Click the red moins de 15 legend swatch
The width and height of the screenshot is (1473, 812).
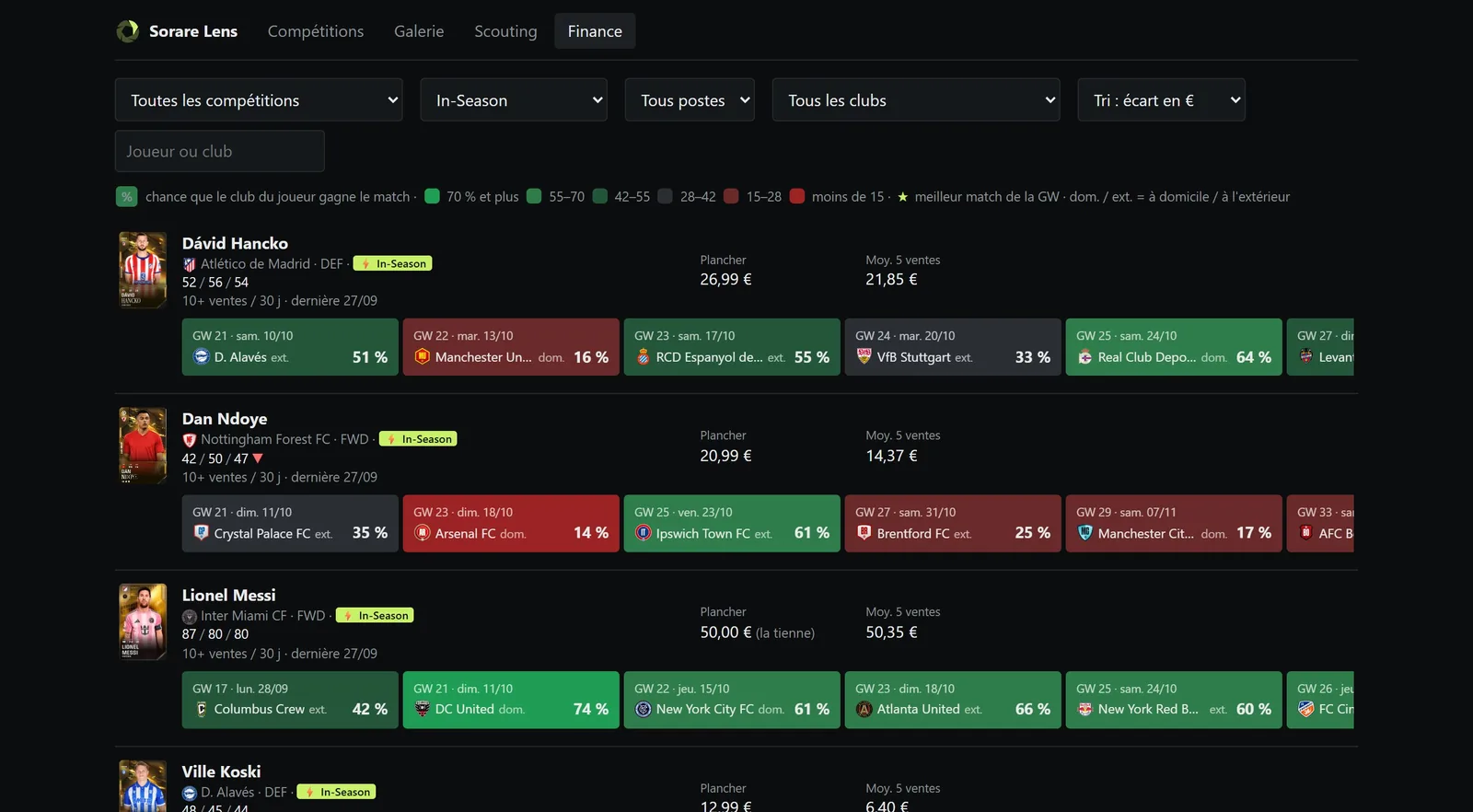point(797,196)
